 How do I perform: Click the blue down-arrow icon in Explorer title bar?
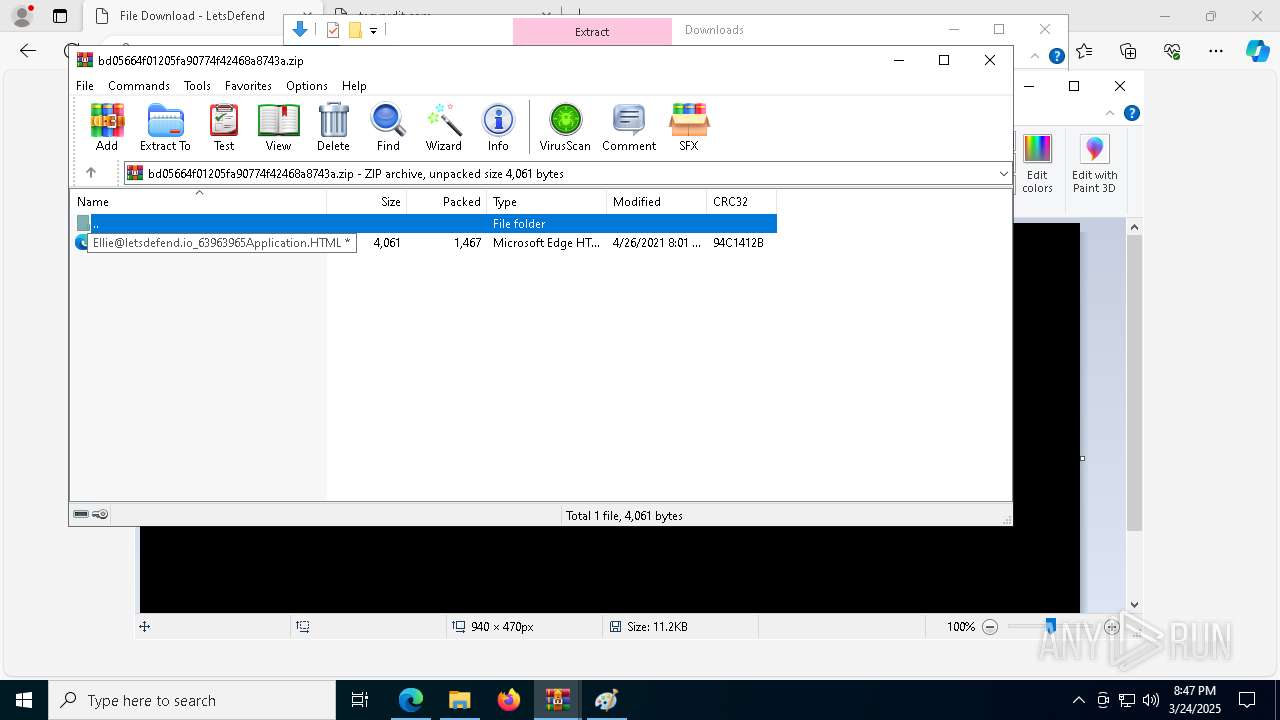tap(299, 30)
